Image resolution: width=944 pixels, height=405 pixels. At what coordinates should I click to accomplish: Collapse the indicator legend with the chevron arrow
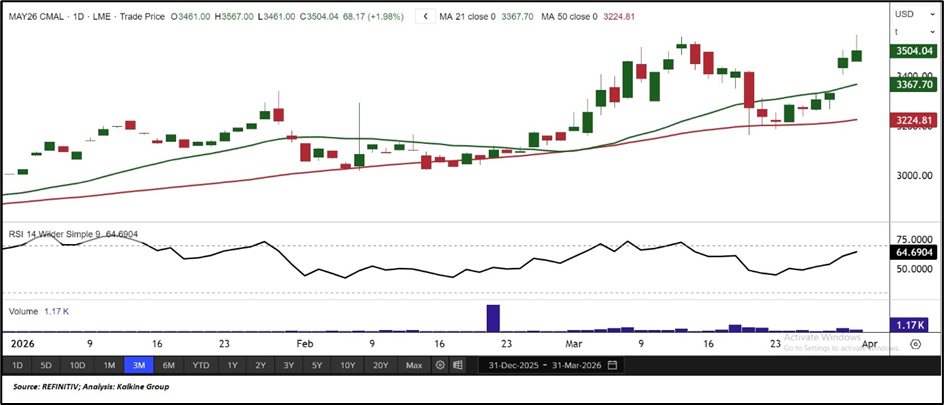click(x=426, y=16)
